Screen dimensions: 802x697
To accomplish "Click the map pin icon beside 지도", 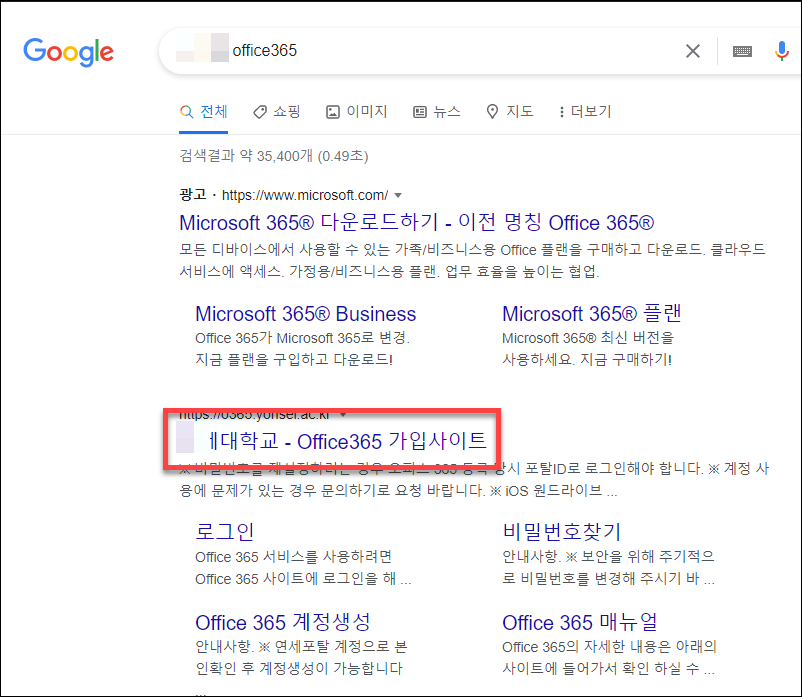I will (x=492, y=111).
